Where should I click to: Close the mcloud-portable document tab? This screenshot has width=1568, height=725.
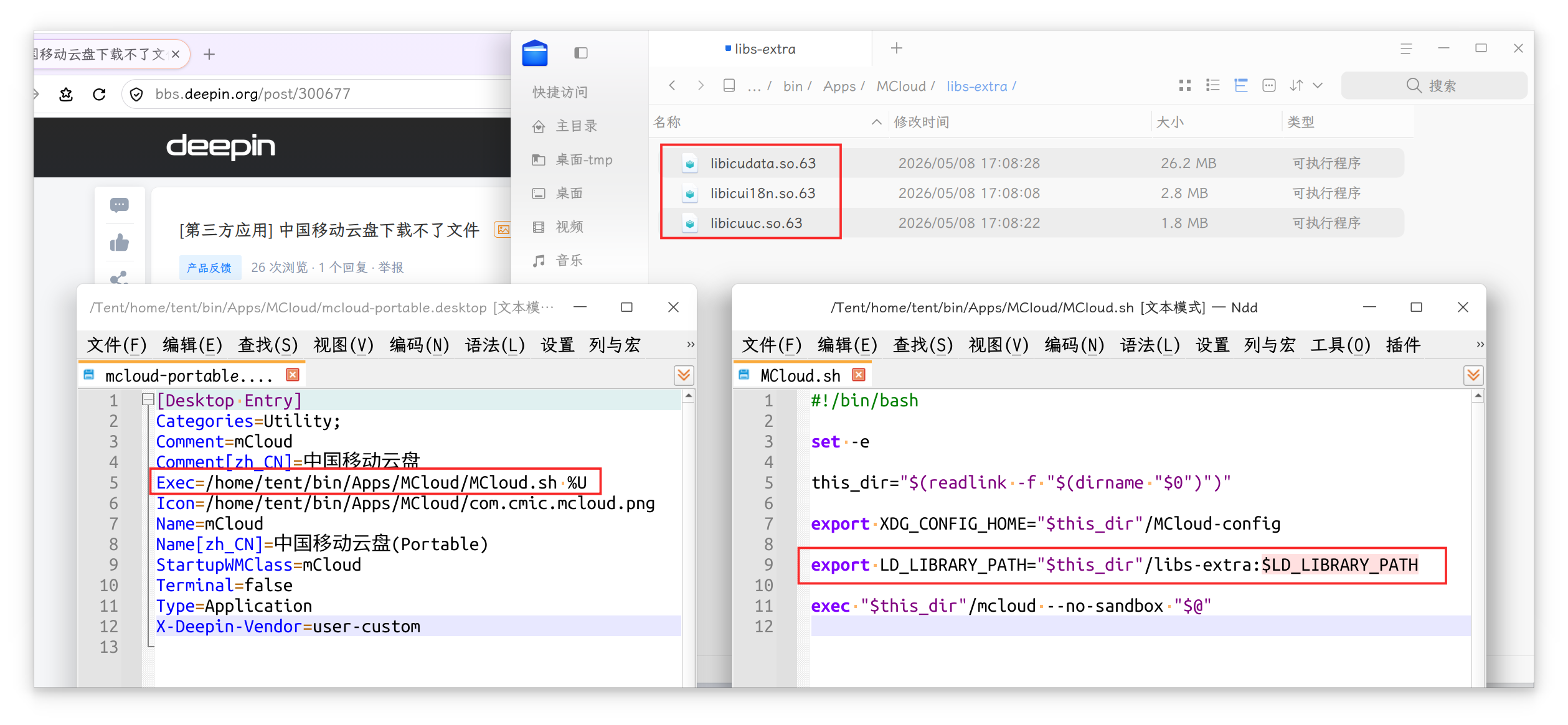tap(293, 375)
